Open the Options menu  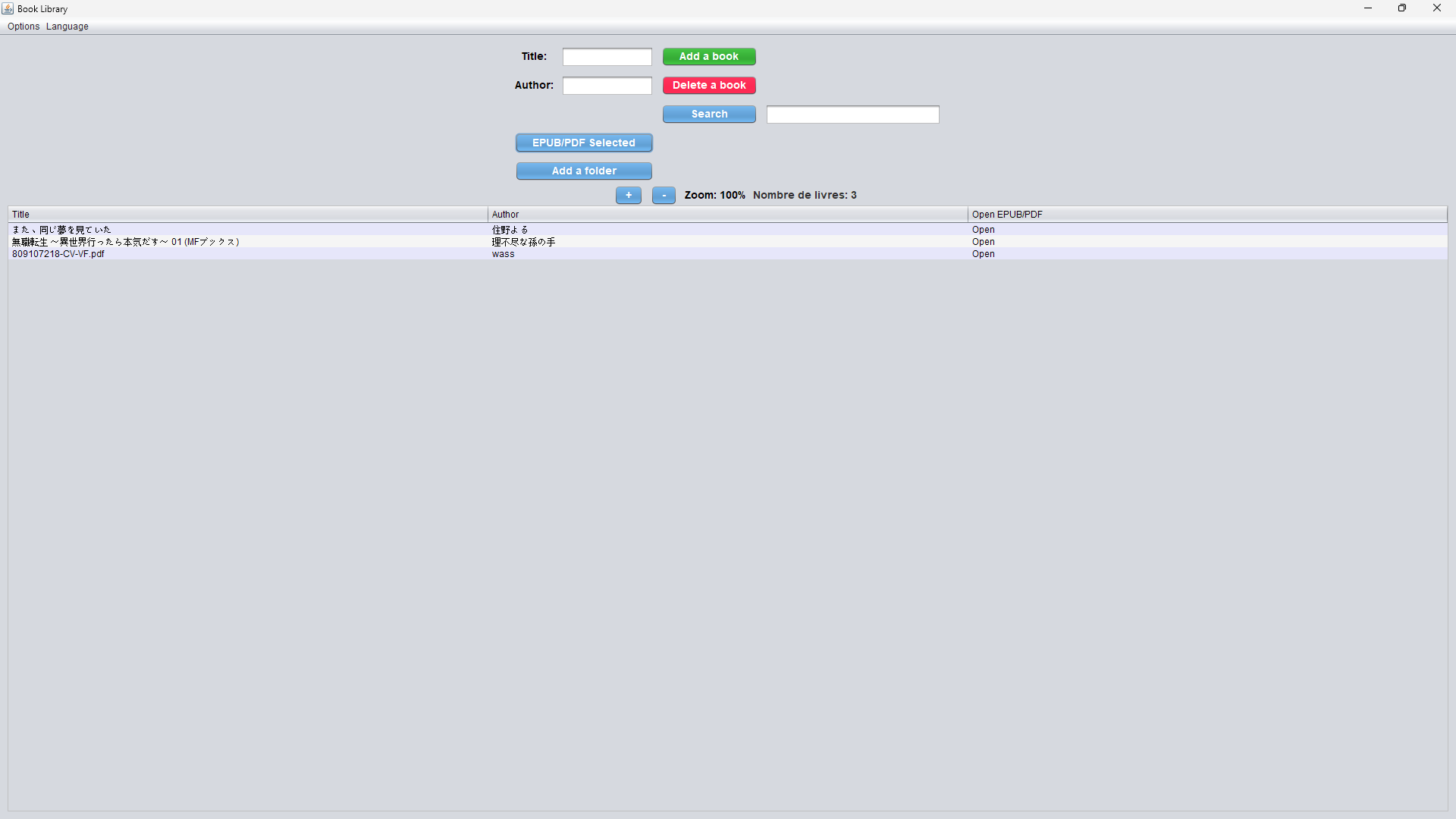24,26
